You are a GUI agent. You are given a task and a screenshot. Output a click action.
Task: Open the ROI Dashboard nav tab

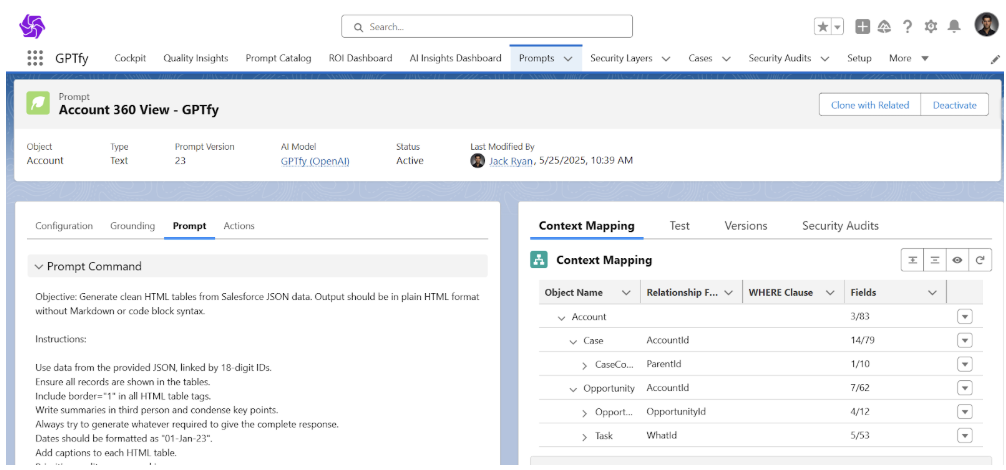(361, 58)
